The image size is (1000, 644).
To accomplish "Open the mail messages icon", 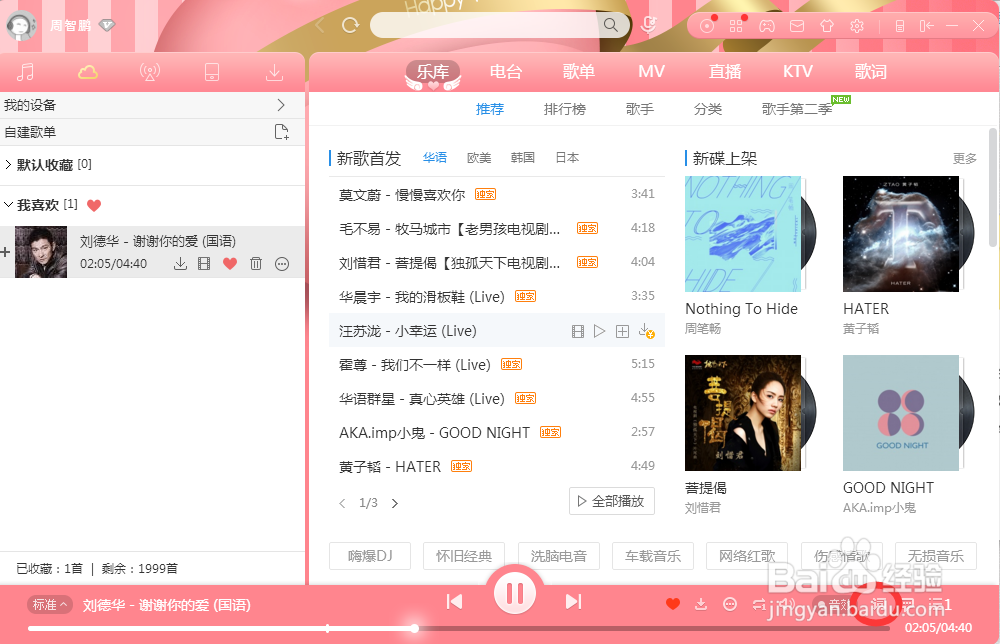I will [797, 26].
